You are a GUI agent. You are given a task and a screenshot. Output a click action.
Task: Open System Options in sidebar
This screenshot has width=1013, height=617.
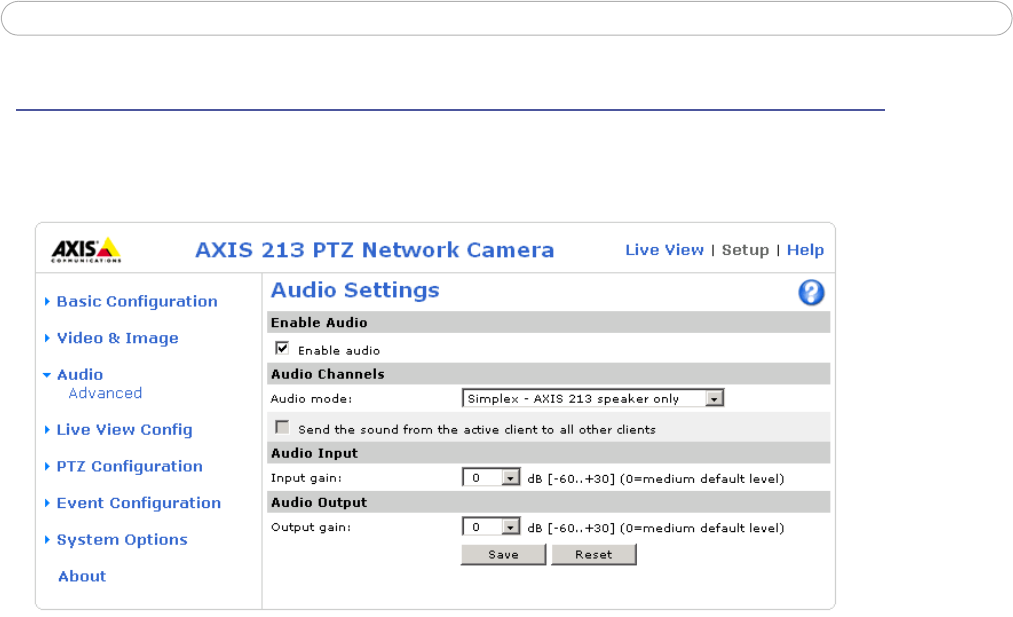coord(122,540)
